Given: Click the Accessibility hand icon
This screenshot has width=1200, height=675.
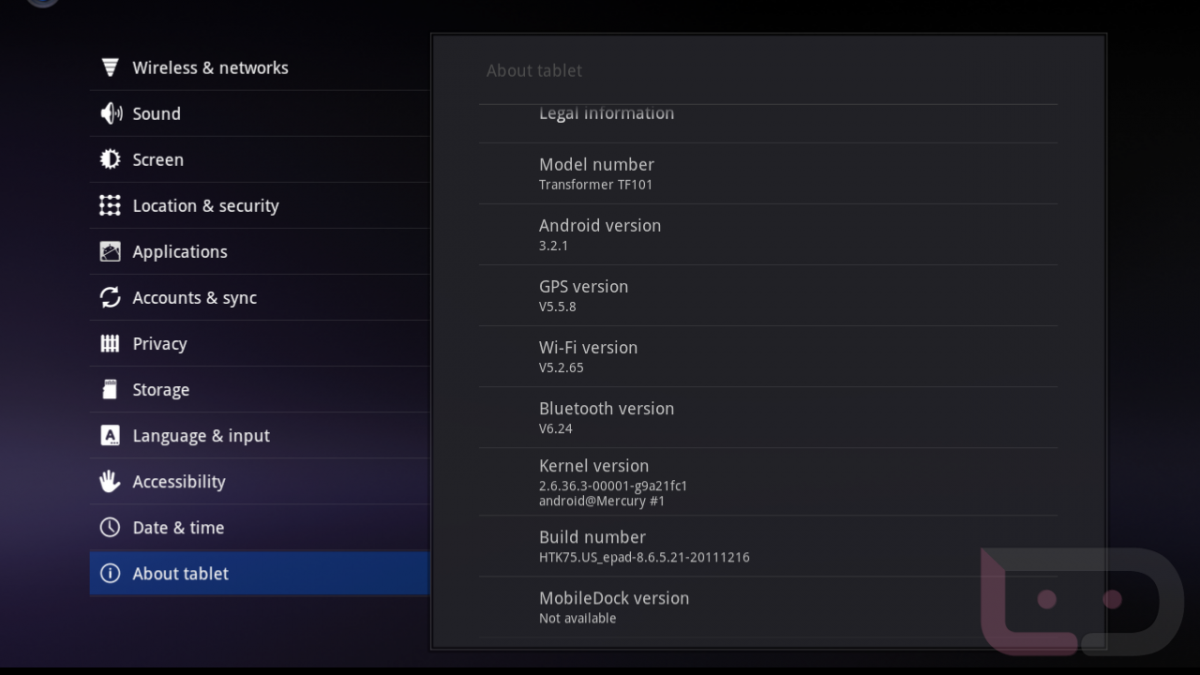Looking at the screenshot, I should coord(110,482).
